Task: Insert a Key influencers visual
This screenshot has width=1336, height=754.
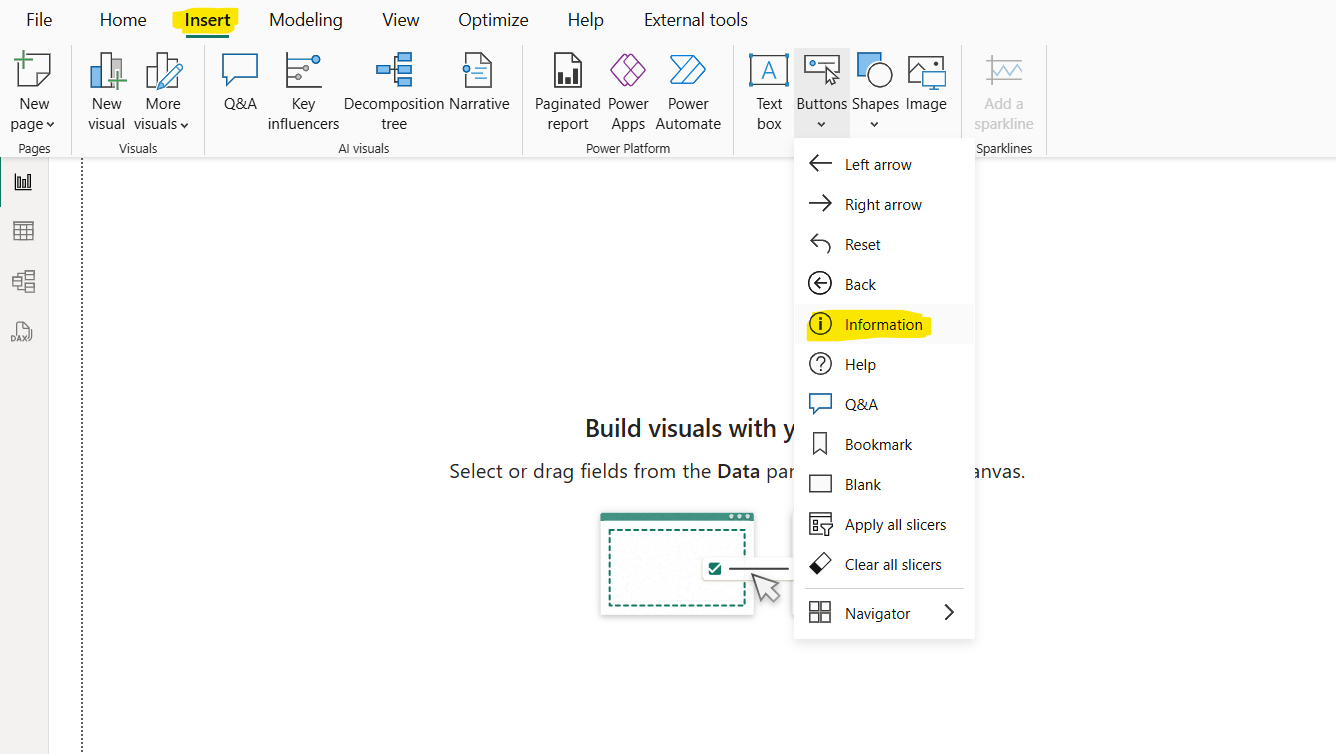Action: (x=303, y=92)
